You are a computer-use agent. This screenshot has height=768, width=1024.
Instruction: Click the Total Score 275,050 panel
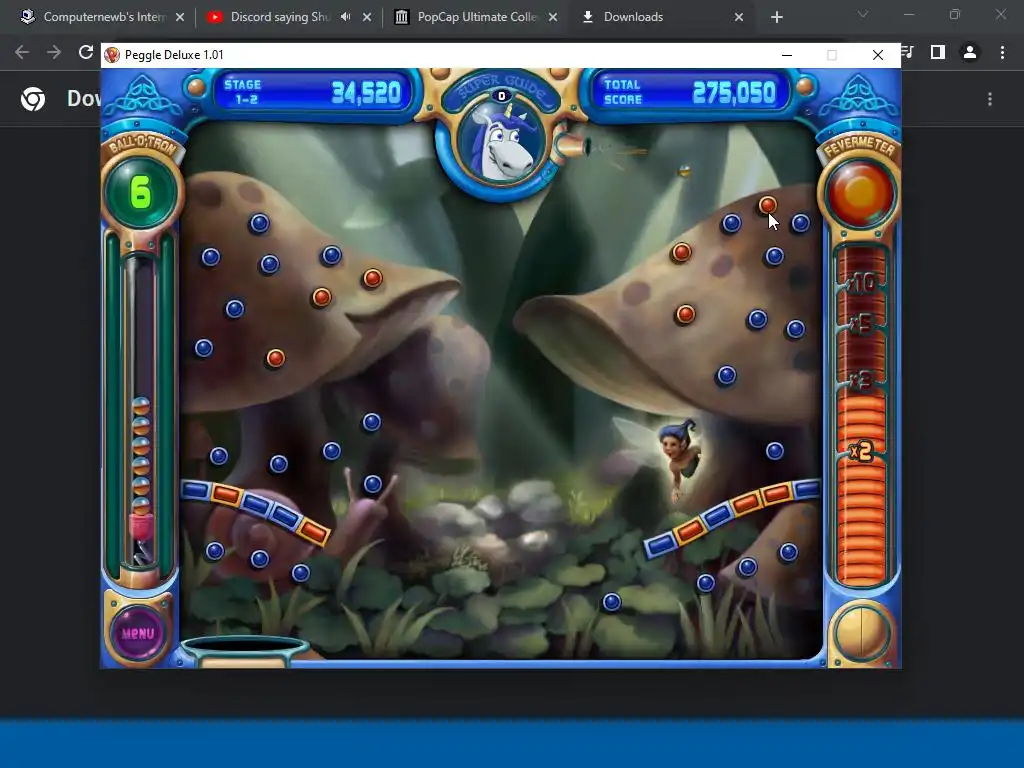(x=691, y=92)
